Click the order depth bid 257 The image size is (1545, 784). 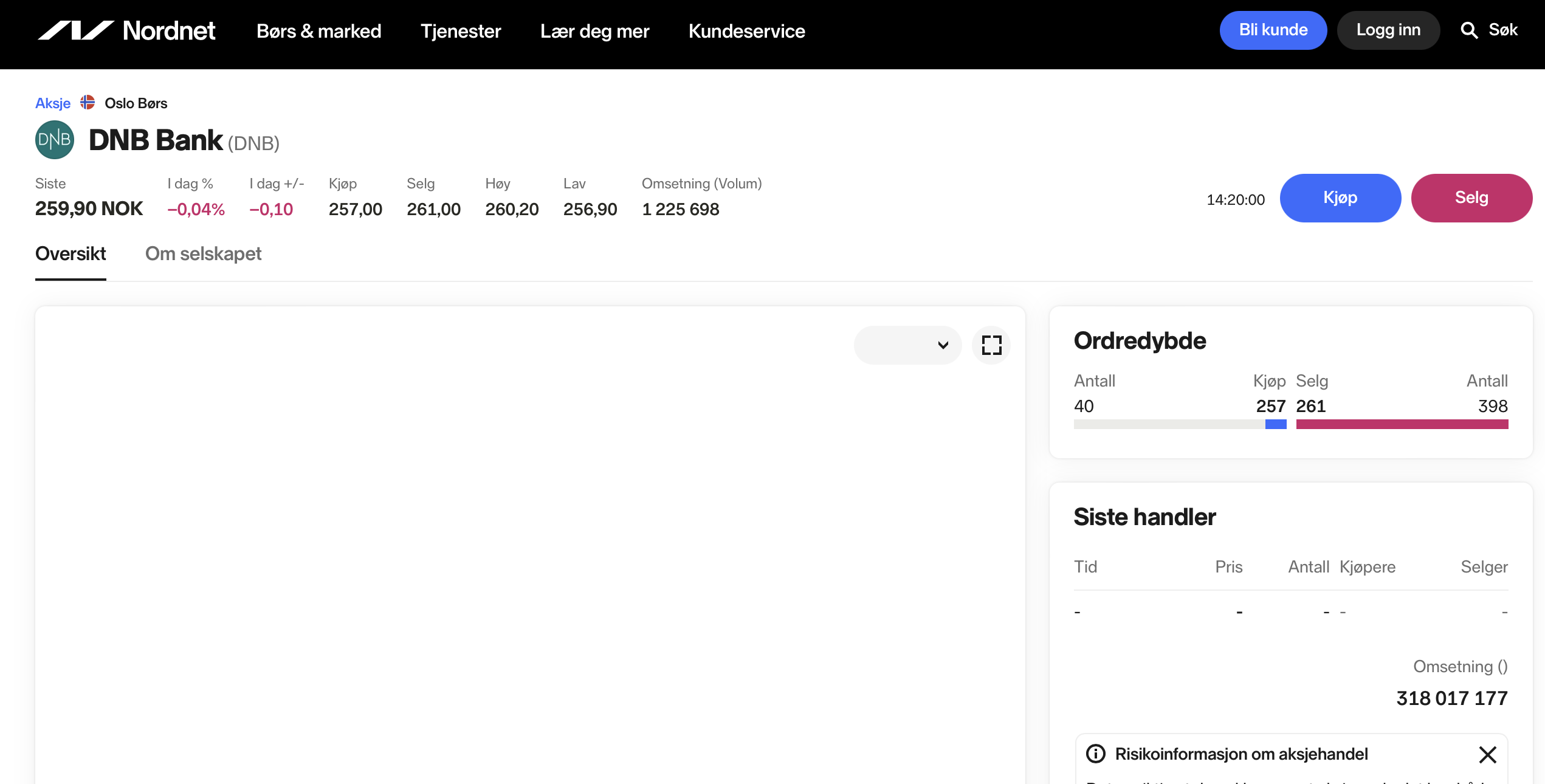(x=1271, y=406)
